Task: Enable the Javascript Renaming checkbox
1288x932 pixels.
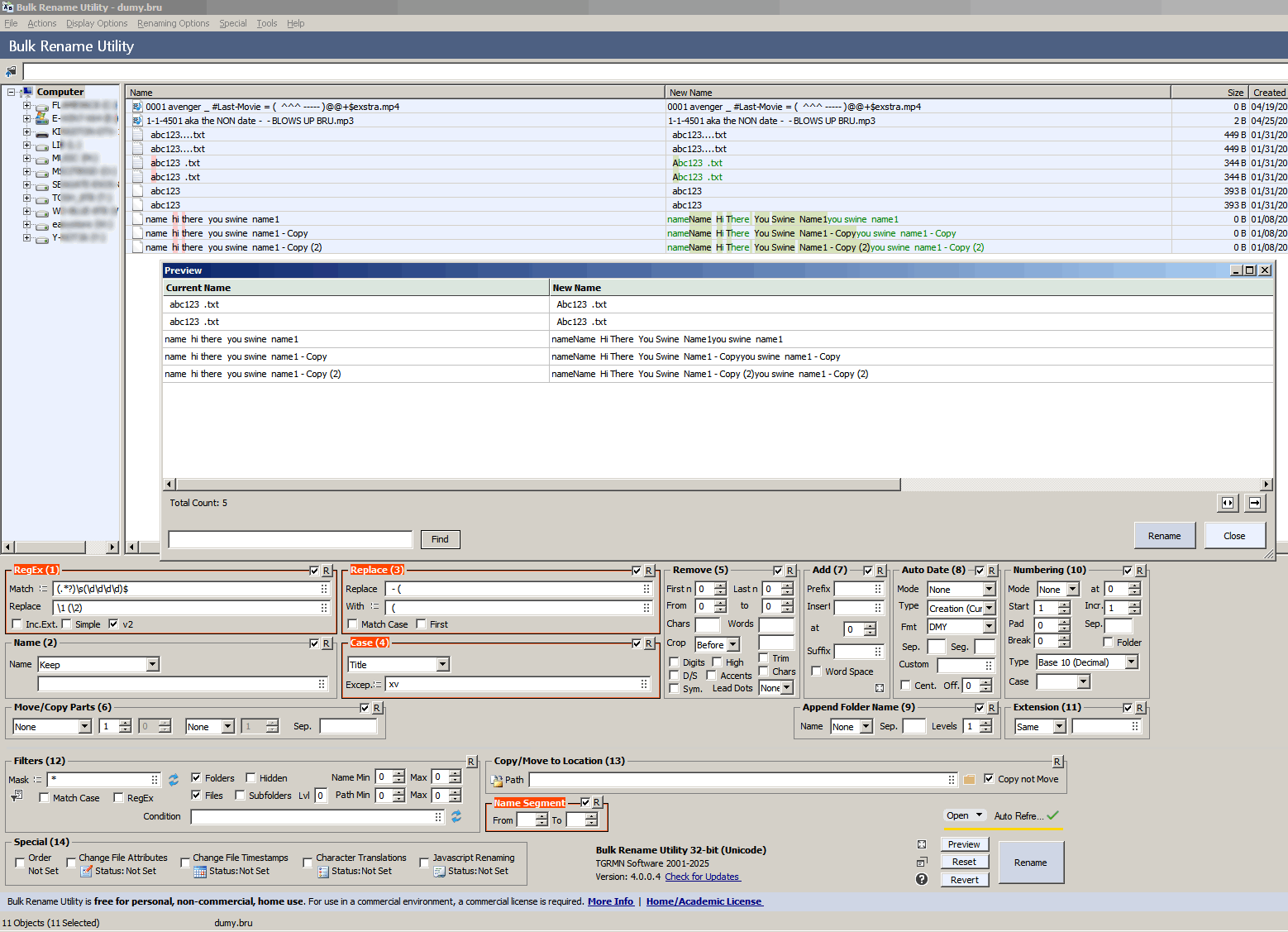Action: 424,863
